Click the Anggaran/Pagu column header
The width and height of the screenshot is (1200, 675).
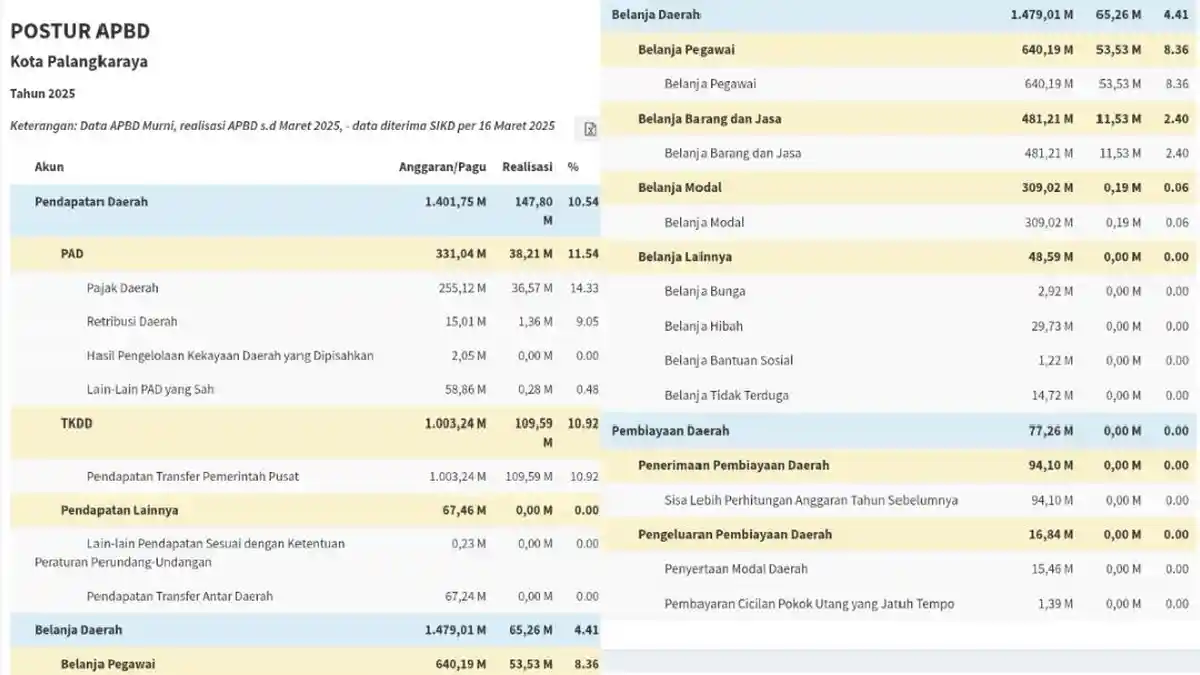[x=442, y=167]
